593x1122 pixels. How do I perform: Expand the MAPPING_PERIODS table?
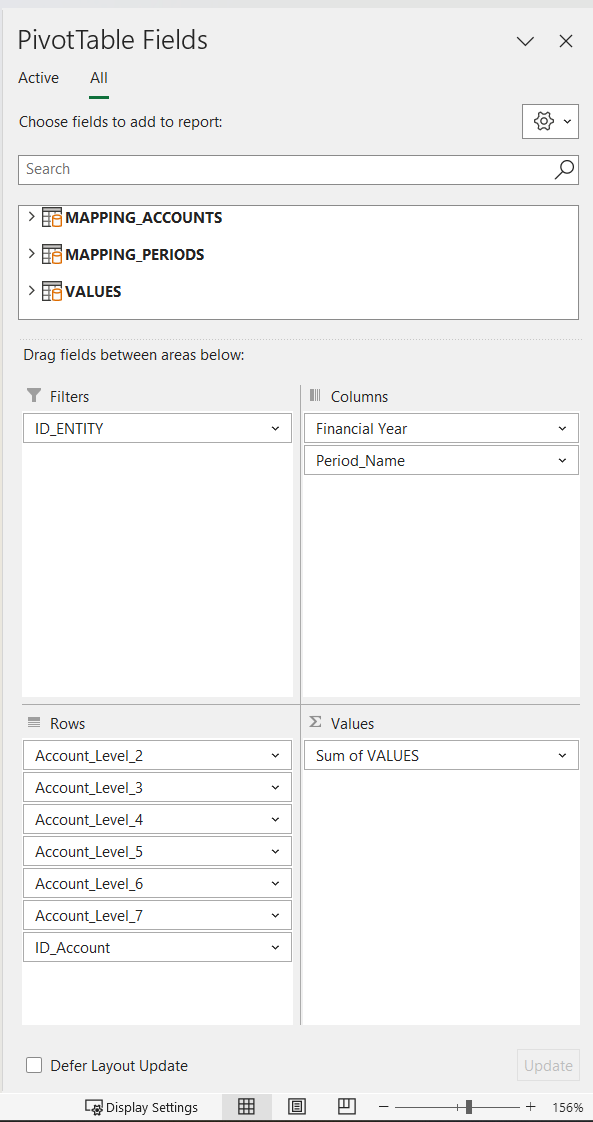[x=31, y=253]
